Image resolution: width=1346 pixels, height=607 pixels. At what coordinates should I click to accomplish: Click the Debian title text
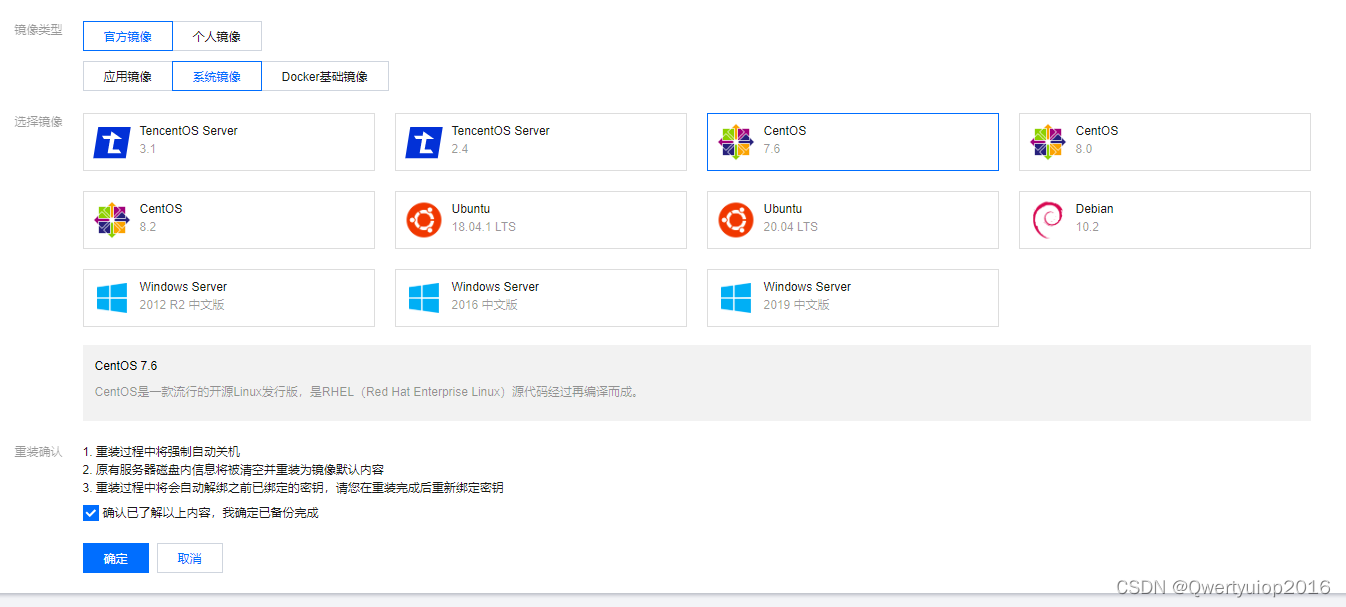click(x=1095, y=209)
